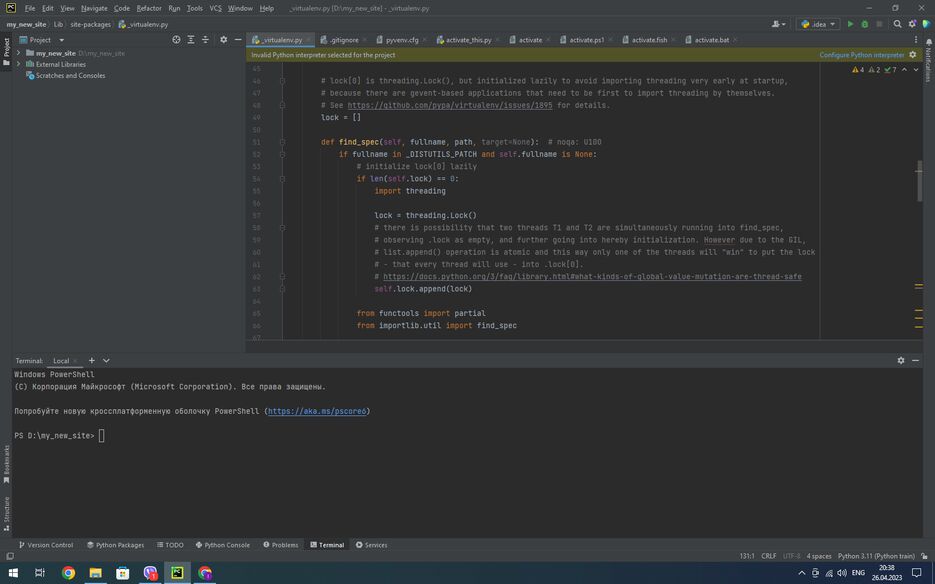The height and width of the screenshot is (584, 935).
Task: Click the Expand All icon in Project panel
Action: pos(191,39)
